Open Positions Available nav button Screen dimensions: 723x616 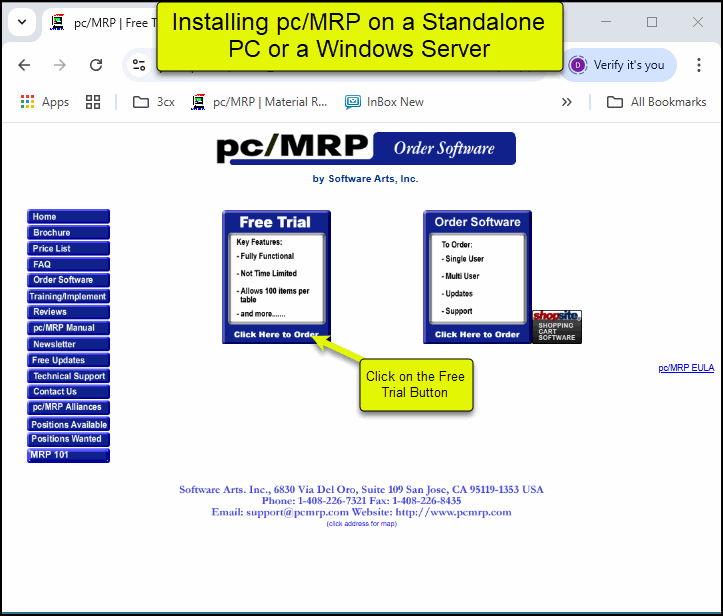pyautogui.click(x=68, y=424)
